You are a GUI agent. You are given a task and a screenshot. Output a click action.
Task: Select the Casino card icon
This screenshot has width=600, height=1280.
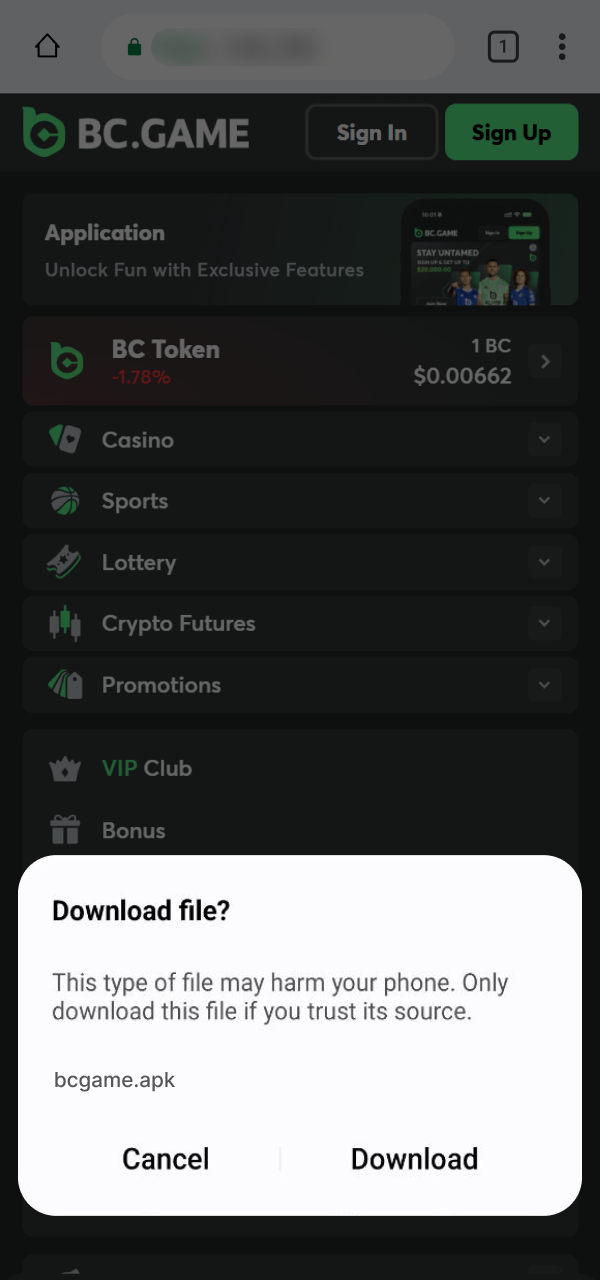(x=66, y=439)
